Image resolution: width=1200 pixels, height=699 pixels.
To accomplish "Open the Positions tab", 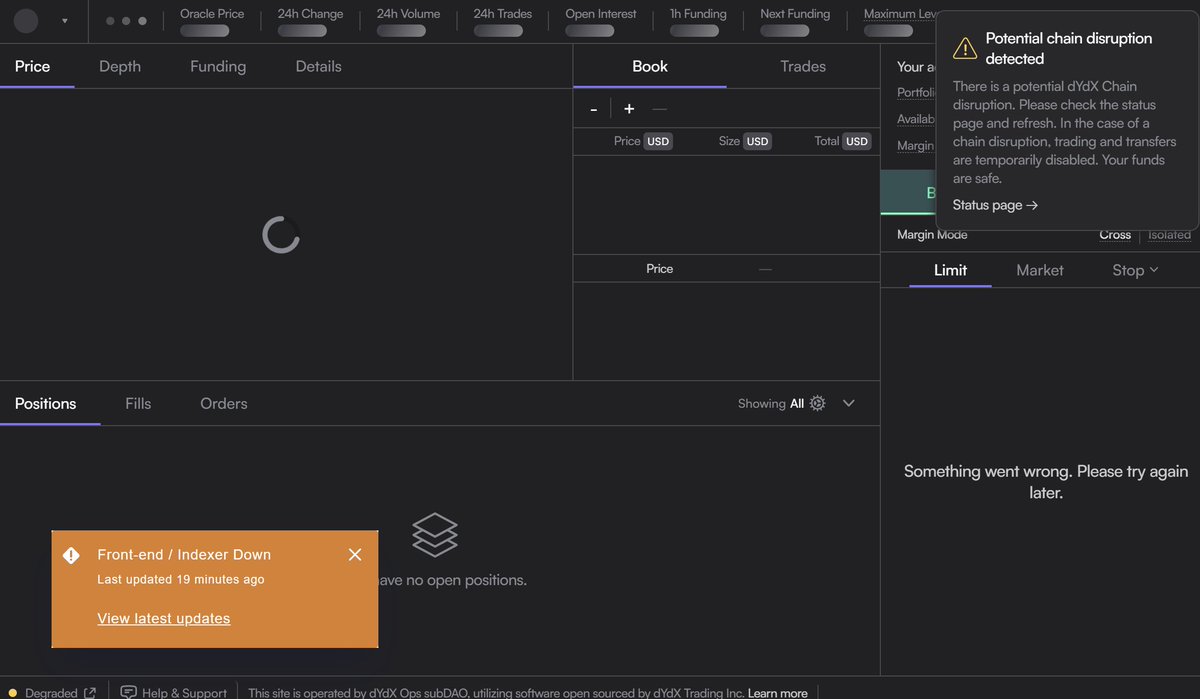I will click(45, 403).
